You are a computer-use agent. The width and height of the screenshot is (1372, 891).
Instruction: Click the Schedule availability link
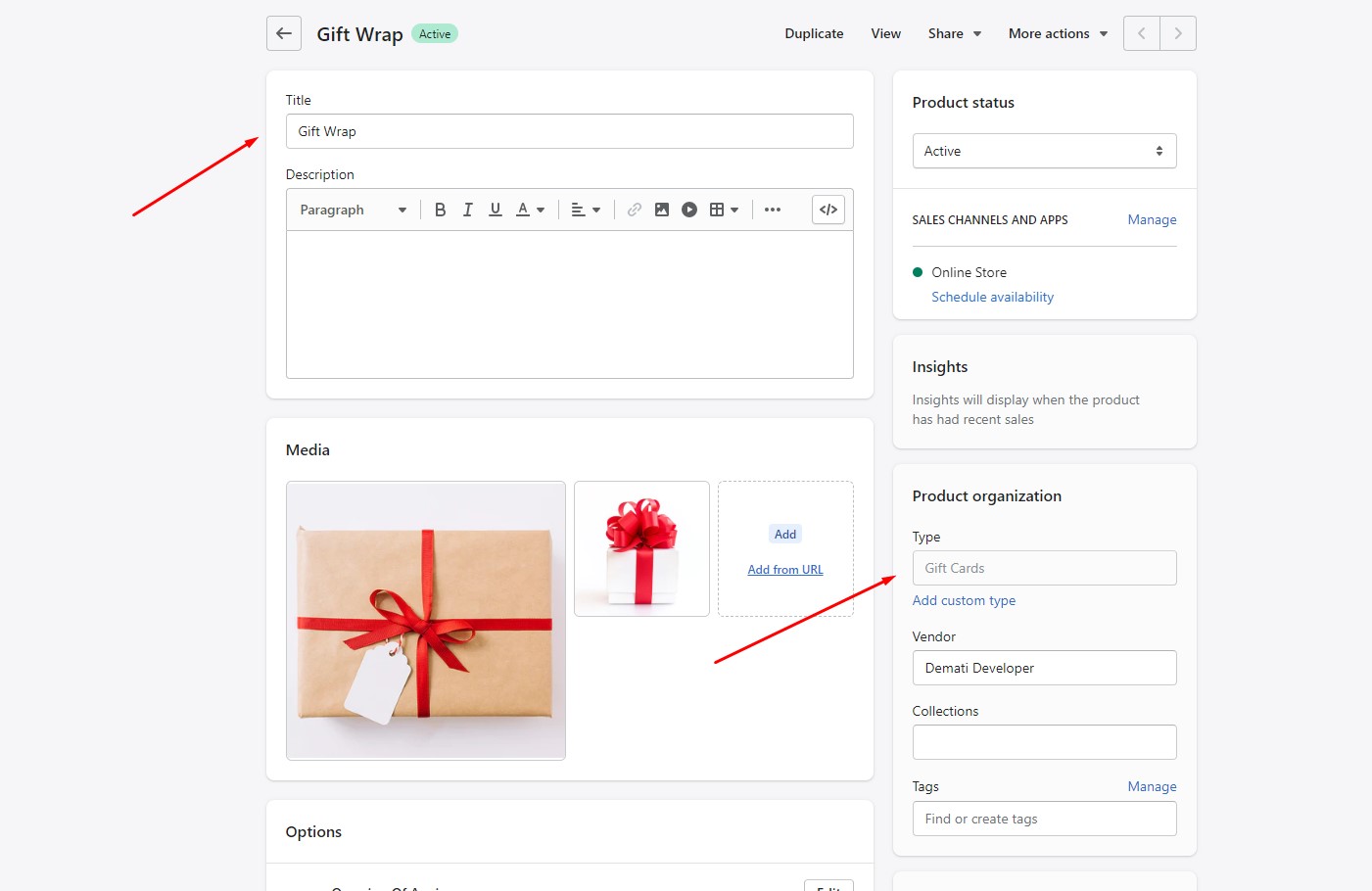coord(992,297)
